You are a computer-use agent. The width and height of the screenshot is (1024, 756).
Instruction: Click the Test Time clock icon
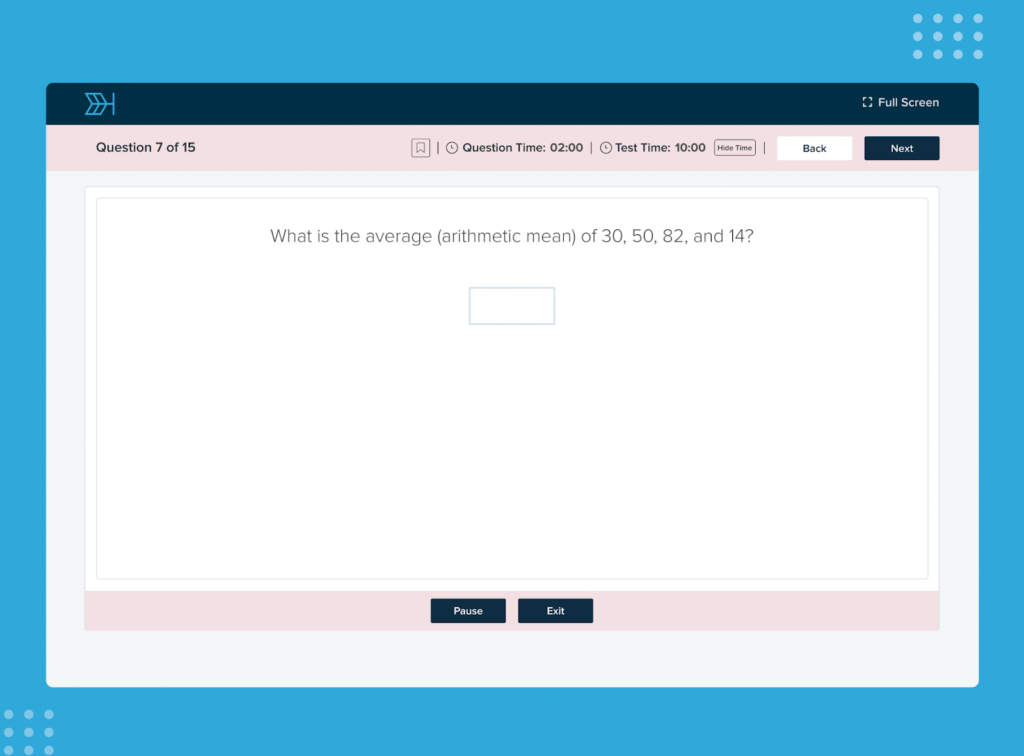point(605,147)
